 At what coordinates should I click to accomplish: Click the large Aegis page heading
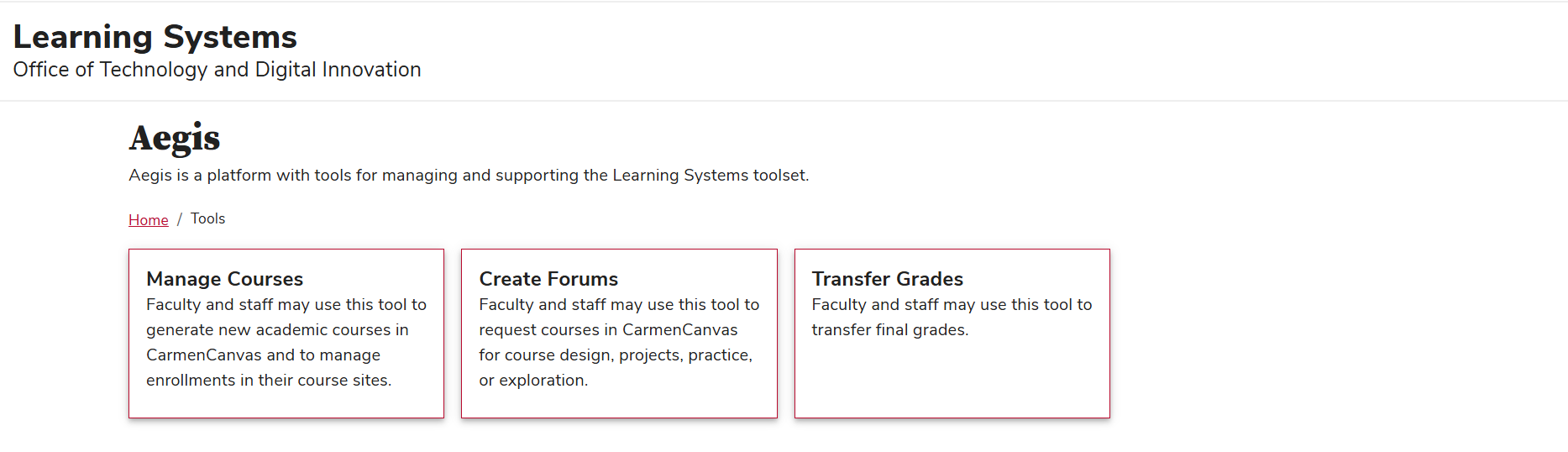[x=175, y=139]
